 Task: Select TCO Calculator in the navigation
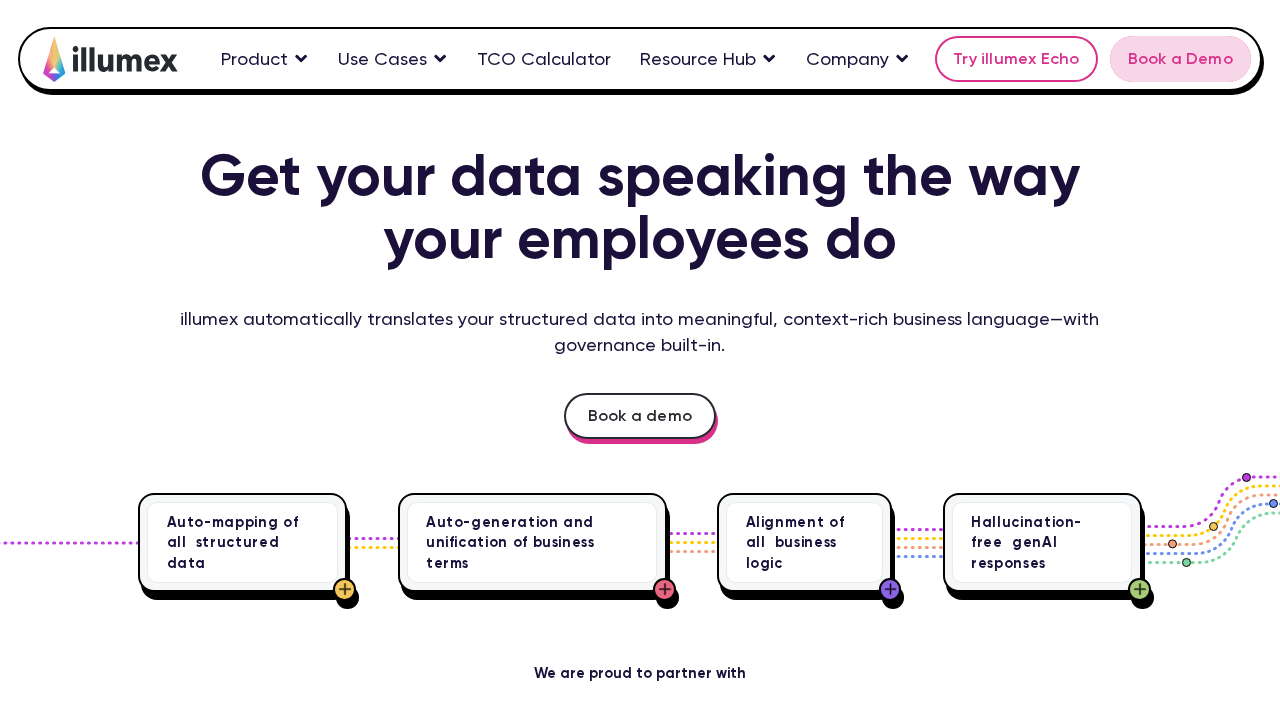[x=544, y=59]
